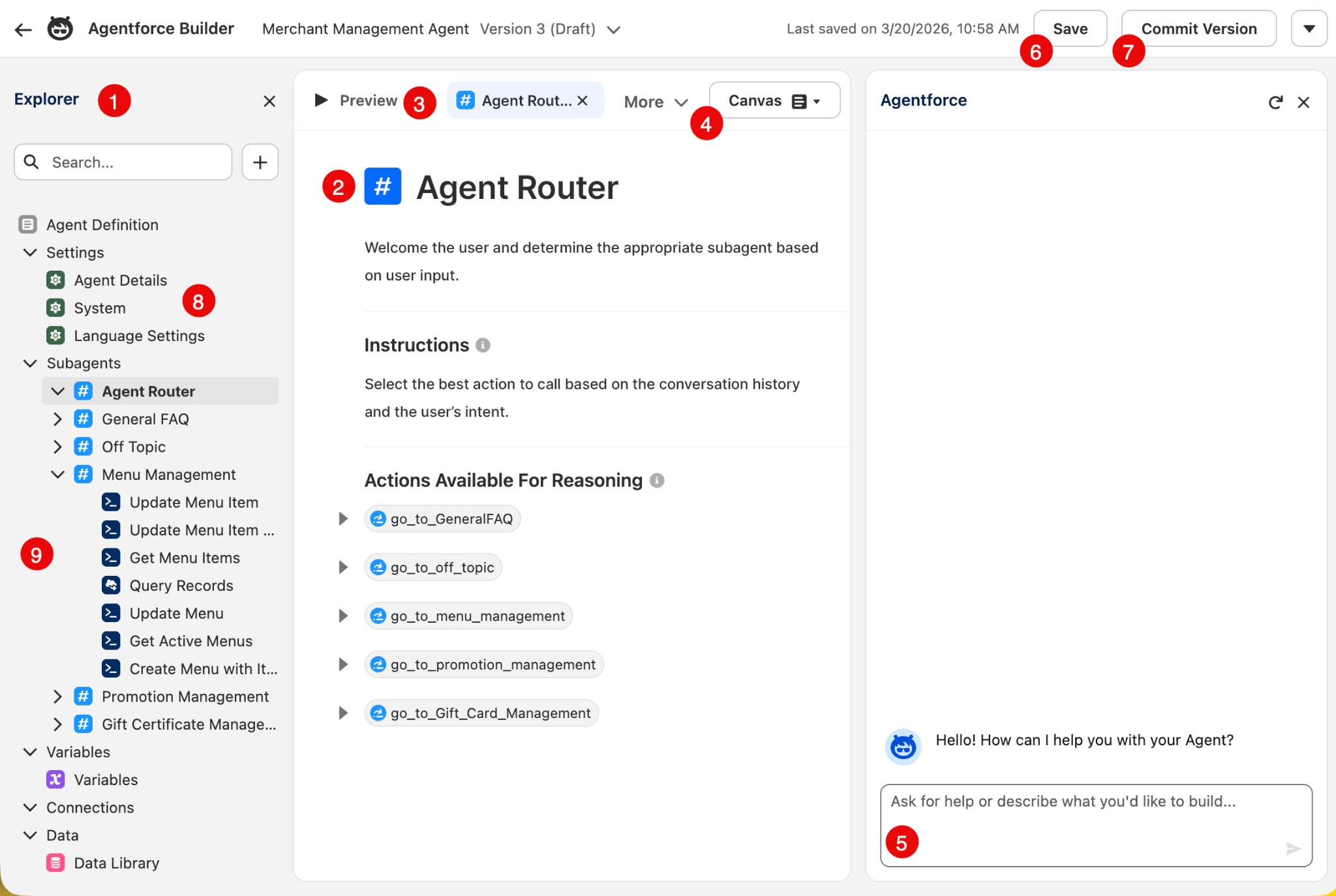1336x896 pixels.
Task: Click the Get Active Menus action icon
Action: [111, 641]
